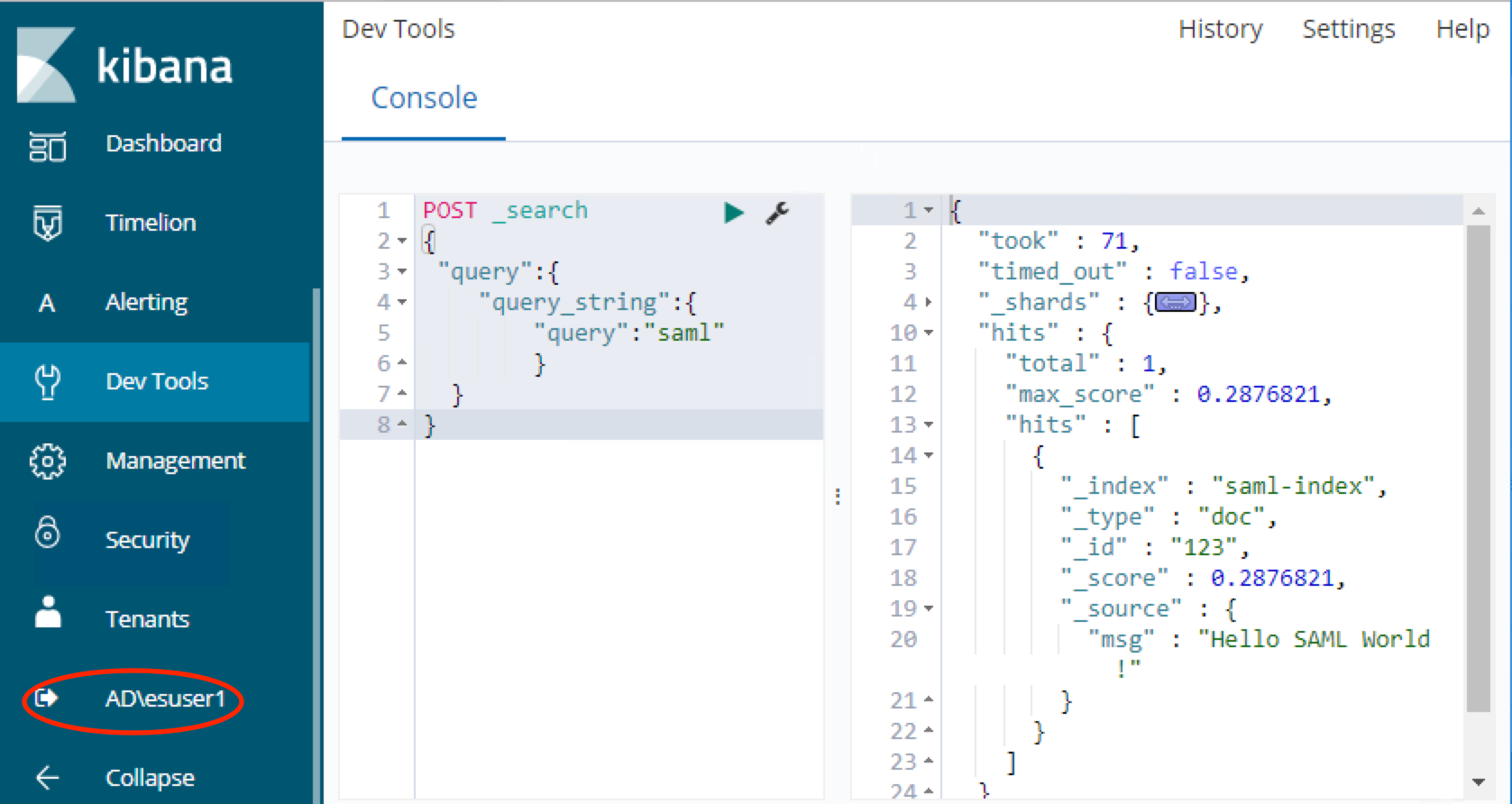Click the response scrollbar down arrow

pyautogui.click(x=1478, y=782)
